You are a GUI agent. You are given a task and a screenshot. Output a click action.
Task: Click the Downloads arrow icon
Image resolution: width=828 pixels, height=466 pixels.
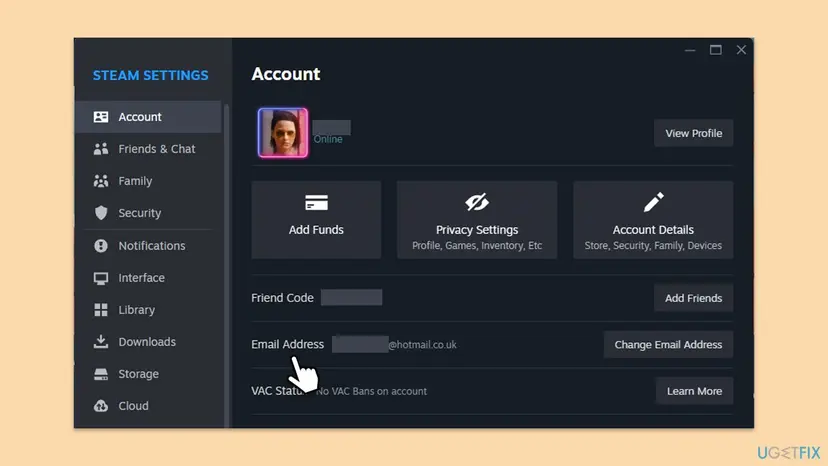[x=101, y=342]
